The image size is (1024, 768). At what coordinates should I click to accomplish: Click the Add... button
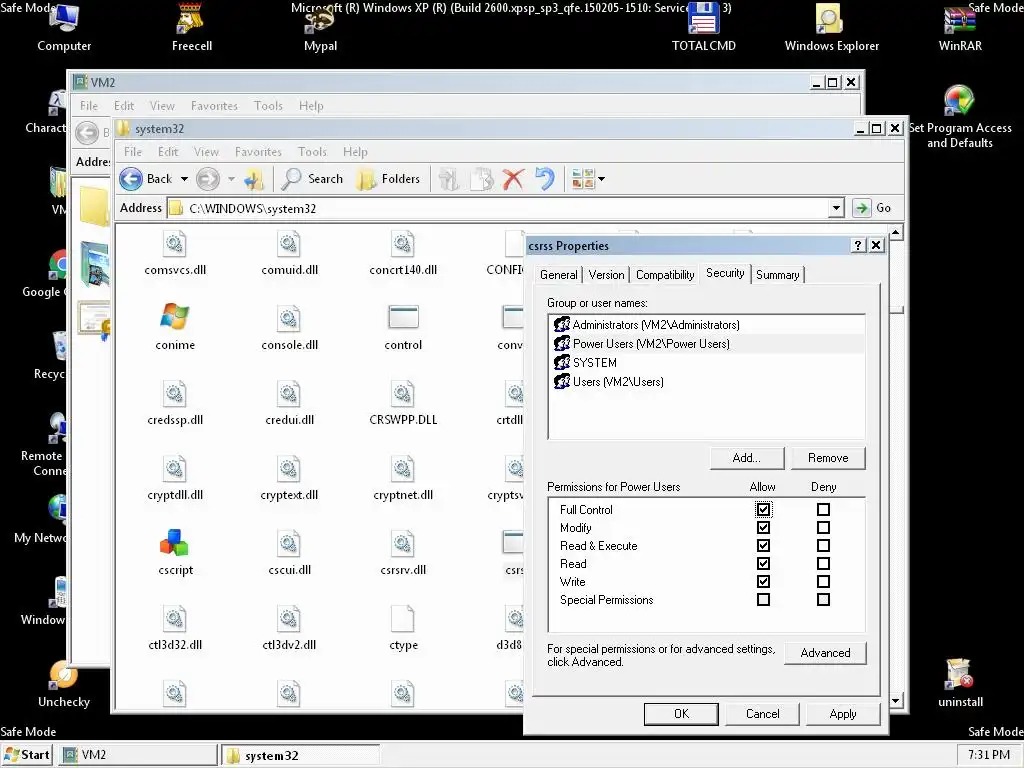[746, 458]
